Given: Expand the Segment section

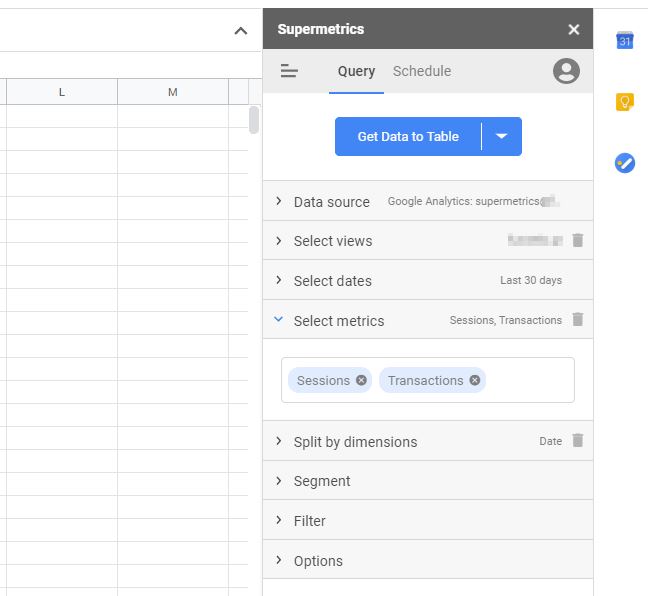Looking at the screenshot, I should [x=428, y=481].
